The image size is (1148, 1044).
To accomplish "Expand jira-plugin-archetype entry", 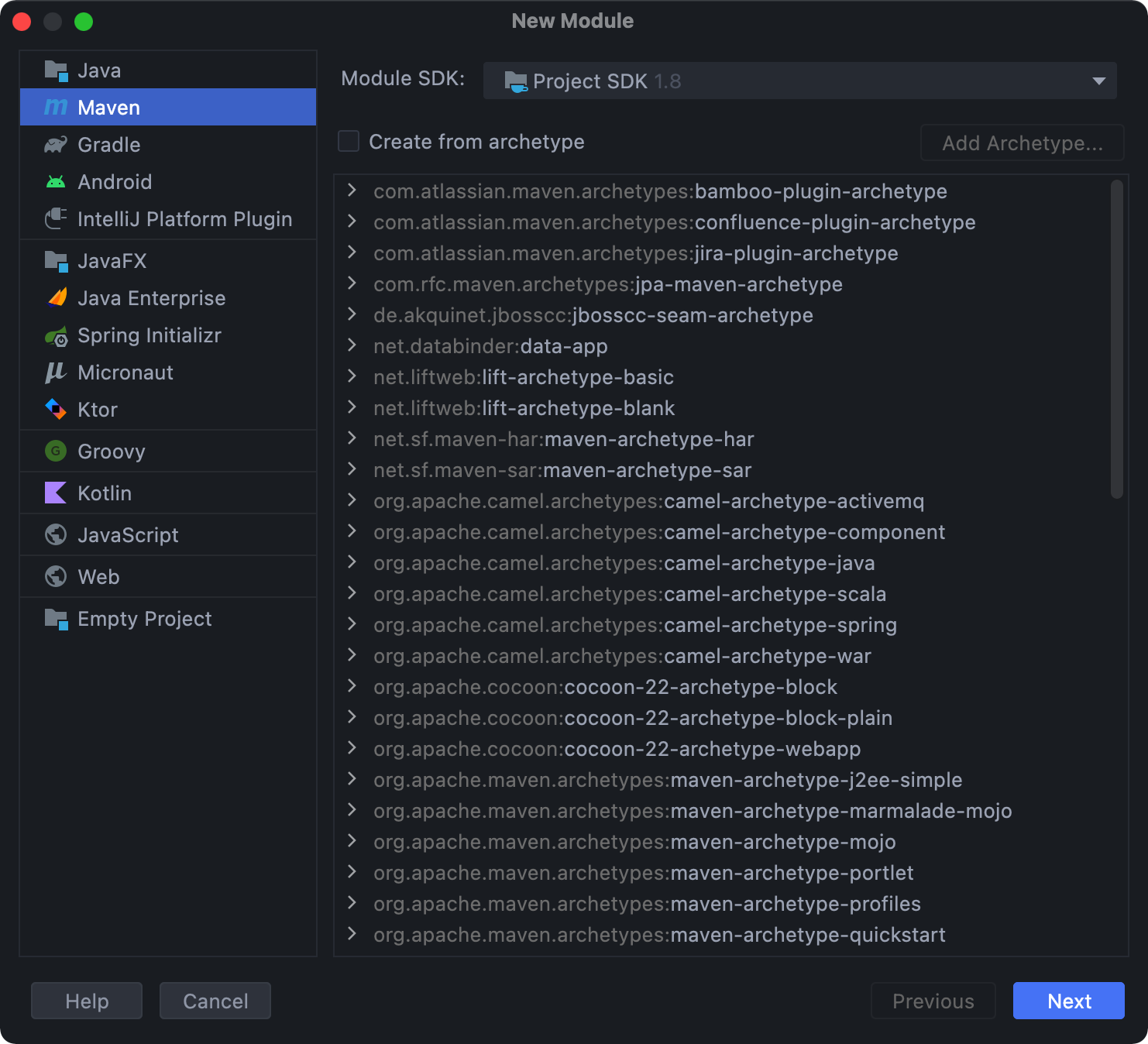I will point(352,252).
